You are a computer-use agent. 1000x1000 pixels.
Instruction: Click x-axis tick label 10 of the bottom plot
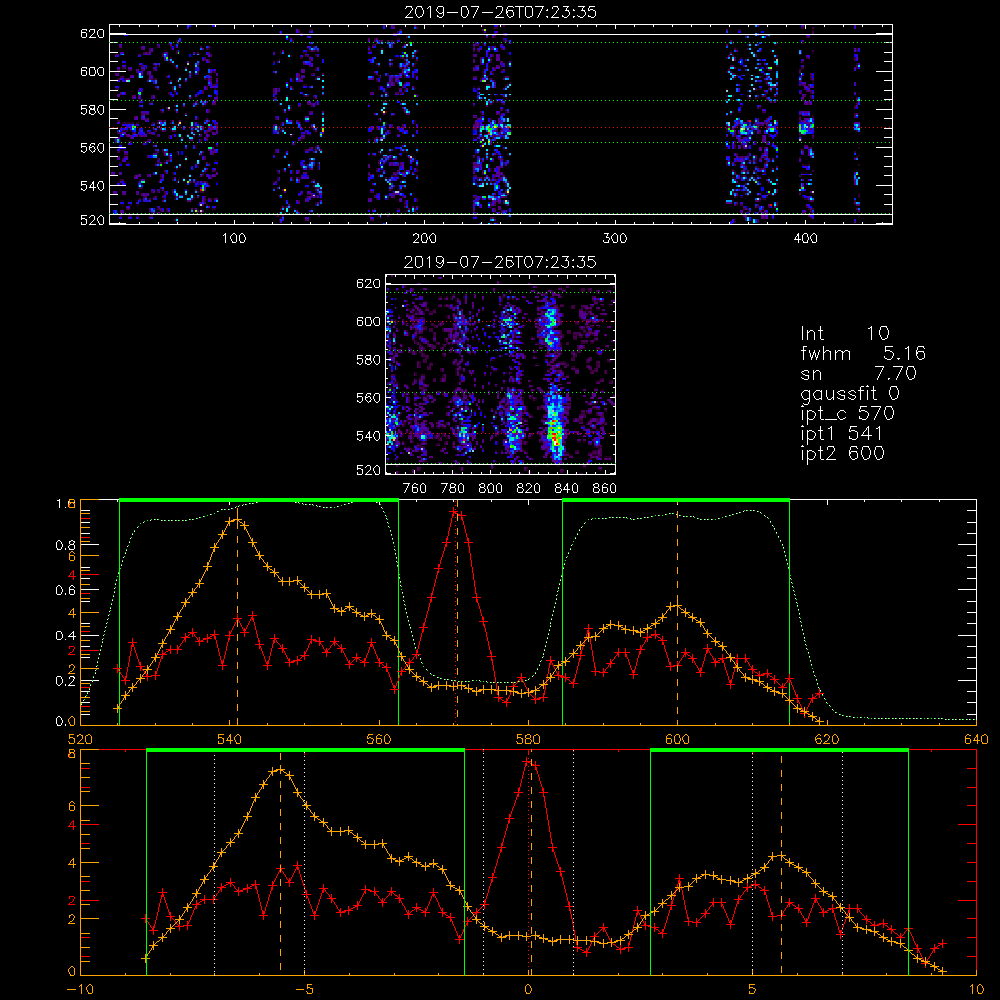tap(976, 990)
